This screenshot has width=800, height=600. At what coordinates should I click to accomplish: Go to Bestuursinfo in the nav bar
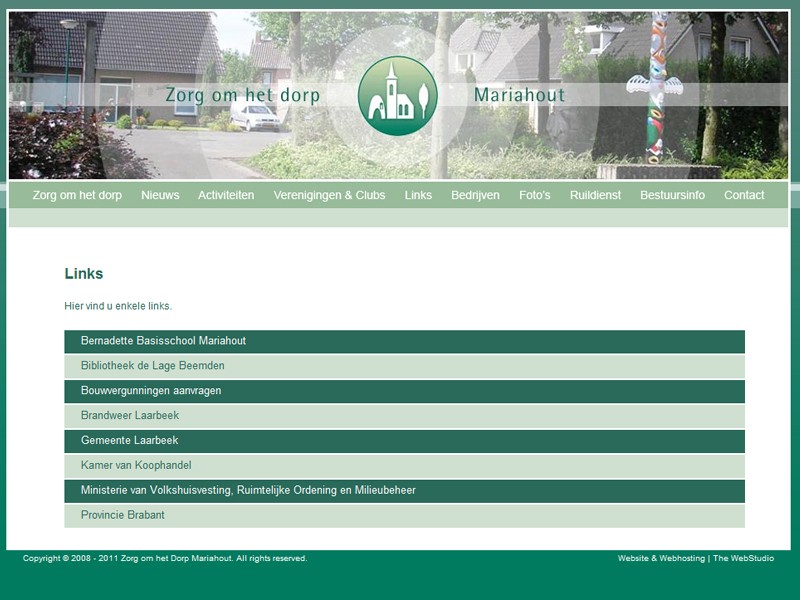(x=672, y=195)
